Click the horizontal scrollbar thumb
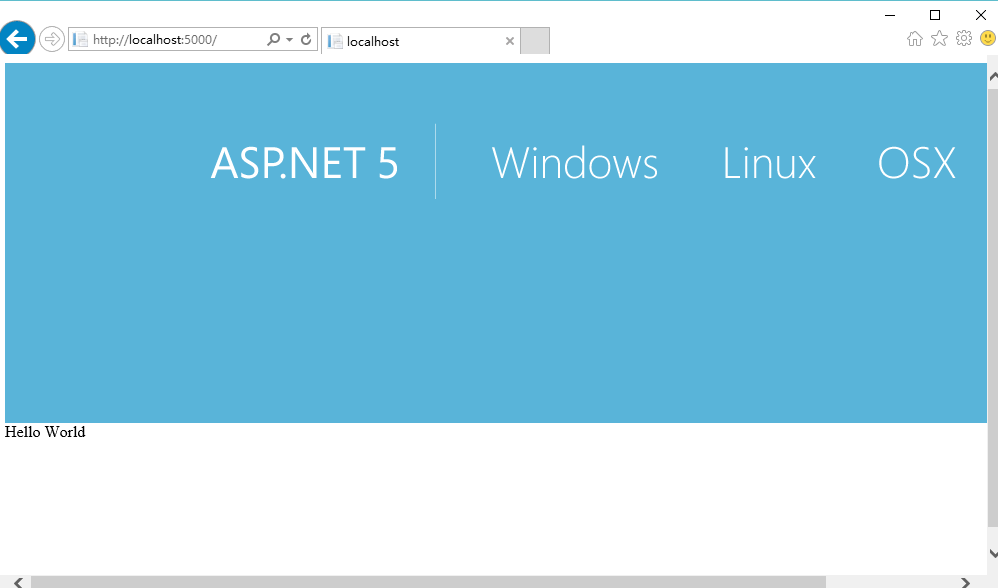 coord(428,582)
